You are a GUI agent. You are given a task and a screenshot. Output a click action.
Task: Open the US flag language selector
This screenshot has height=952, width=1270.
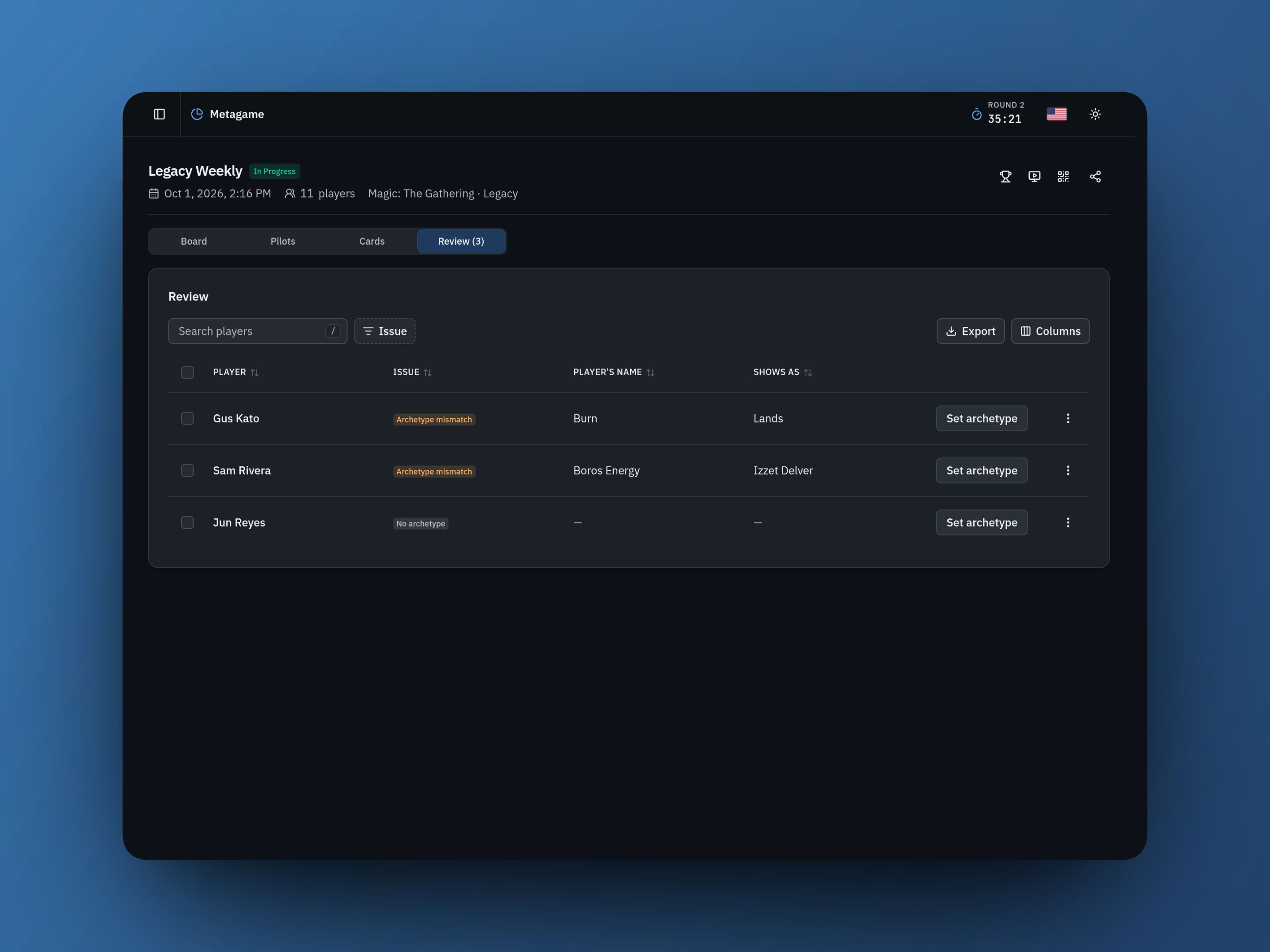point(1057,114)
